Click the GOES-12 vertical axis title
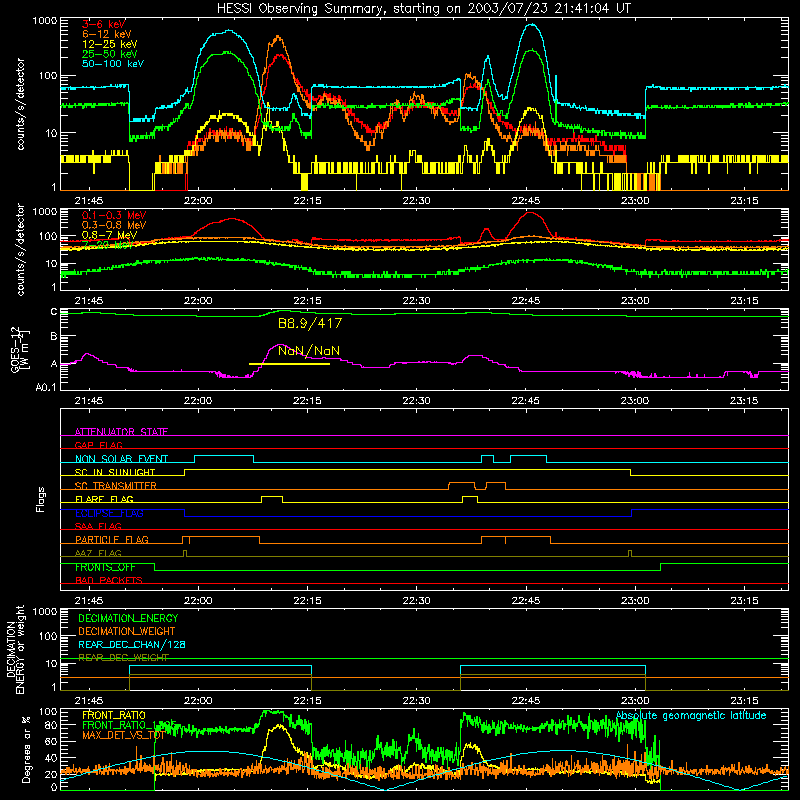This screenshot has width=800, height=800. coord(19,349)
